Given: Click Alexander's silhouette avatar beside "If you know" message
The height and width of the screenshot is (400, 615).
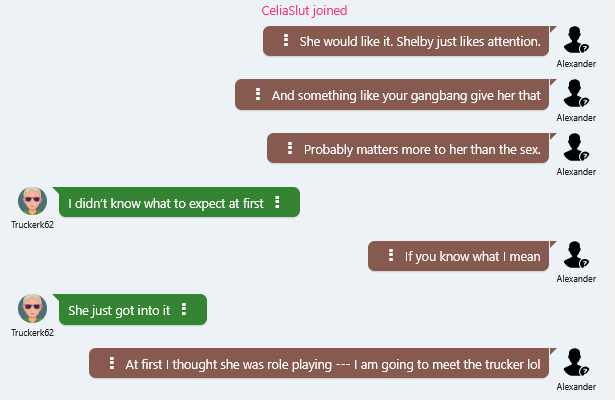Looking at the screenshot, I should coord(575,255).
